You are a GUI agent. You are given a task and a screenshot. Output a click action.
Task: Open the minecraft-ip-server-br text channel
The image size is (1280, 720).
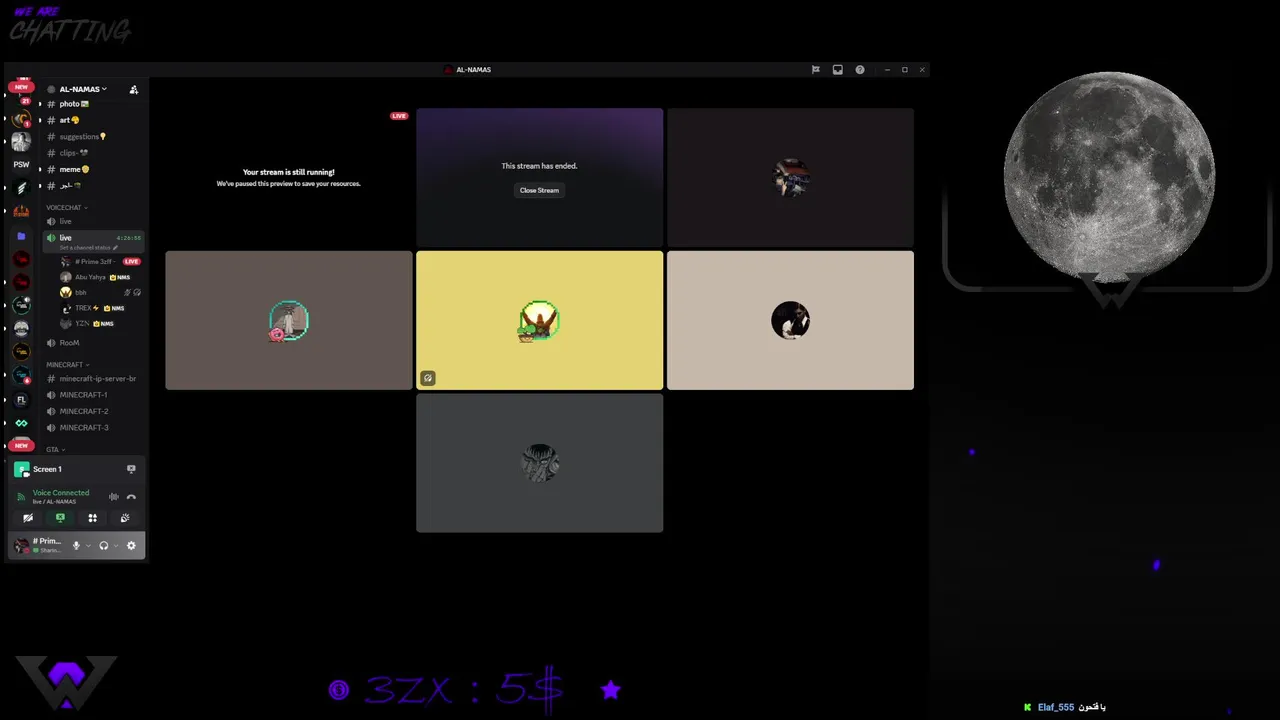tap(90, 379)
